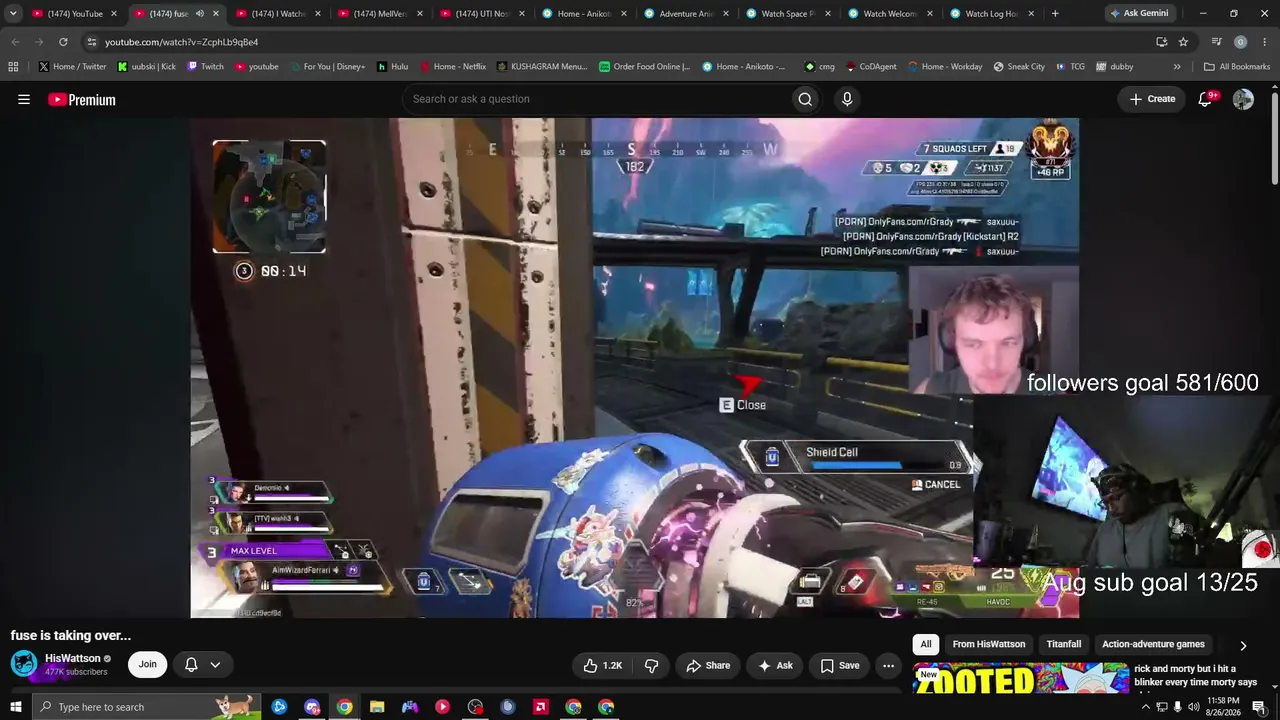Open Chrome apps grid shortcut

pyautogui.click(x=13, y=67)
